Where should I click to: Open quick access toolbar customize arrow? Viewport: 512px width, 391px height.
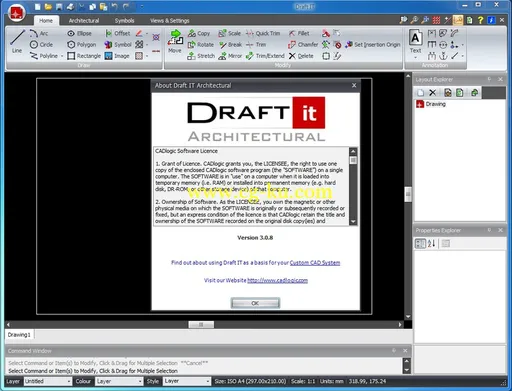click(142, 6)
